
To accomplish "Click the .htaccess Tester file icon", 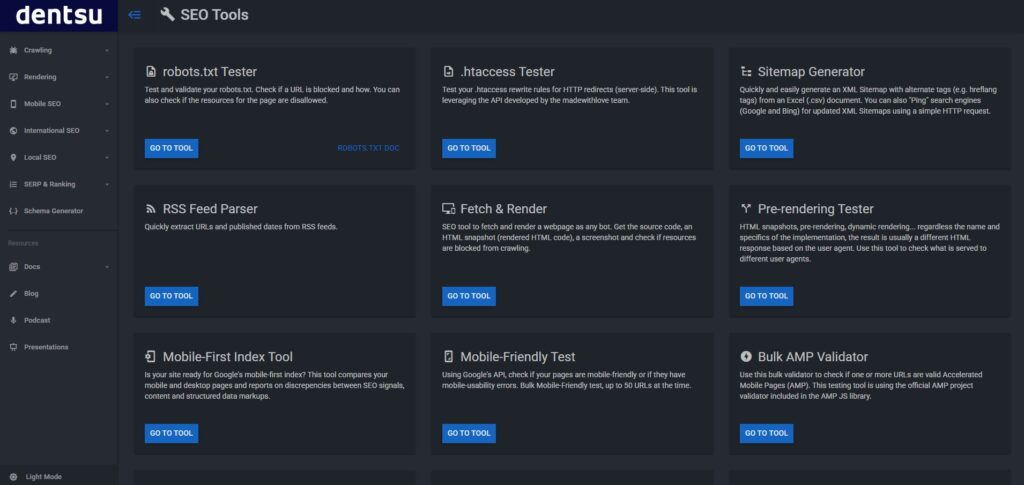I will click(448, 72).
